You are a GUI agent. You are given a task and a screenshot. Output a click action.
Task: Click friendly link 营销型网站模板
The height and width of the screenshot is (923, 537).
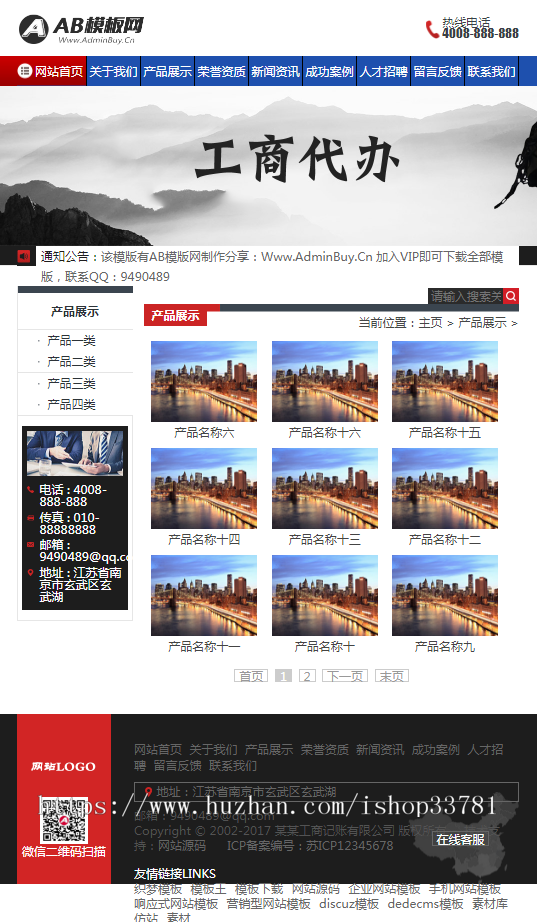[x=268, y=904]
